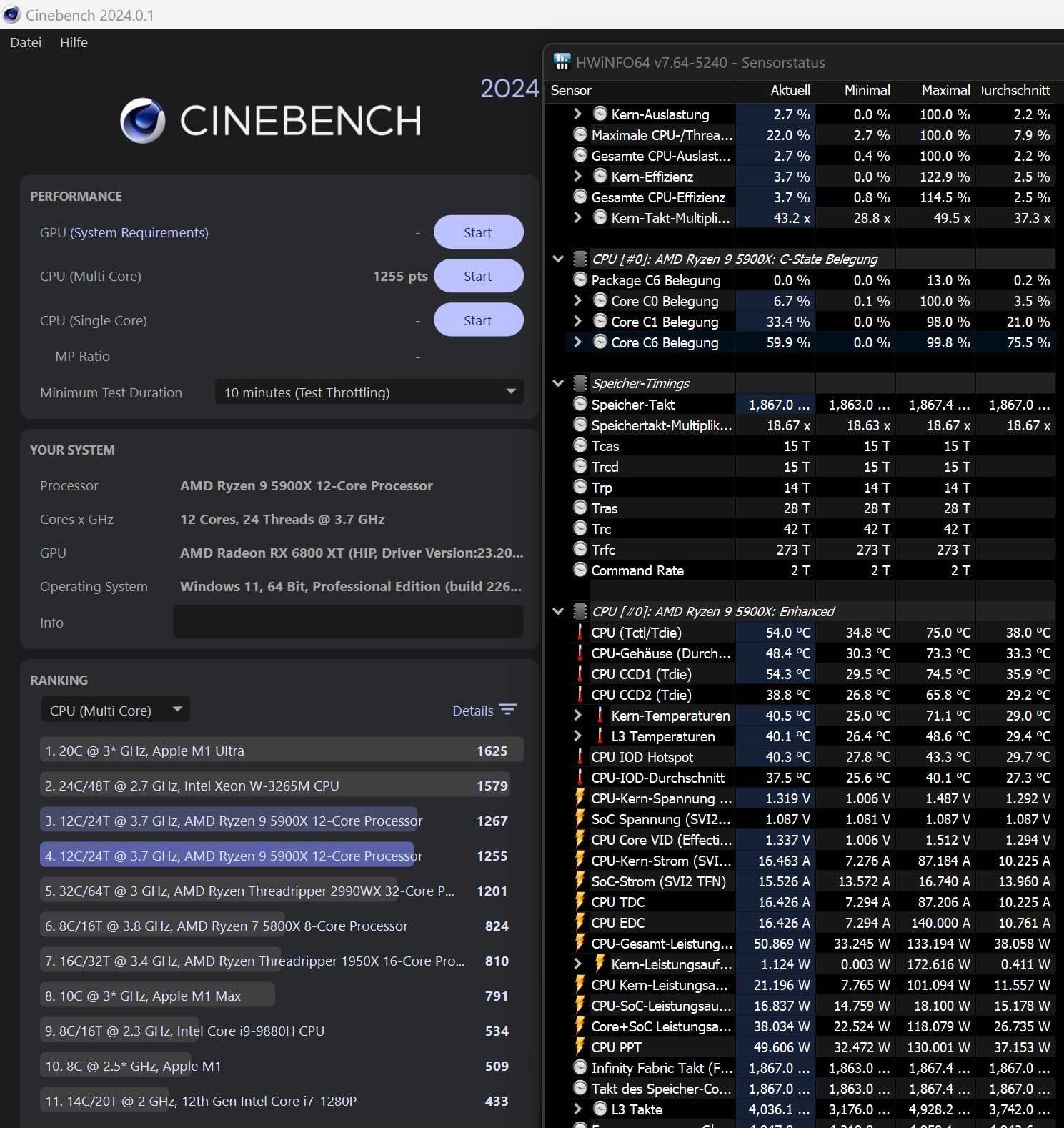This screenshot has height=1128, width=1064.
Task: Click chip icon of Speicher-Timings group
Action: point(580,383)
